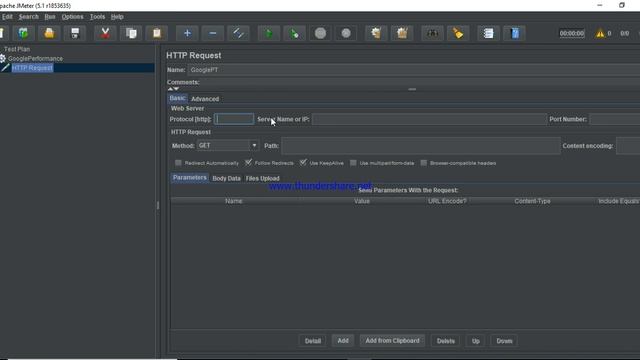
Task: Click the Open file toolbar icon
Action: (49, 33)
